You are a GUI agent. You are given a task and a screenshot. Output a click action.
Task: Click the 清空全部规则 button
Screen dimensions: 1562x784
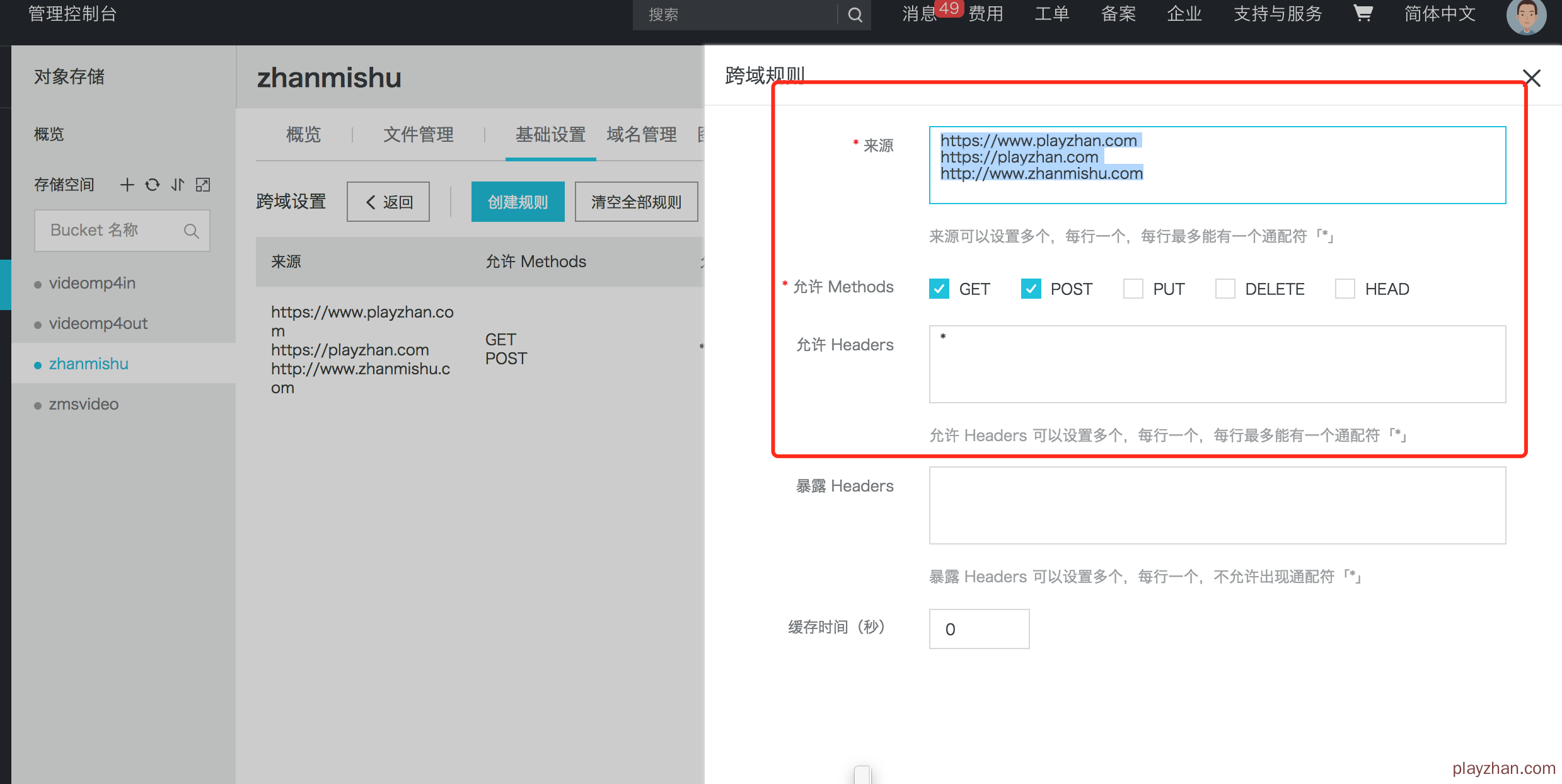(636, 202)
